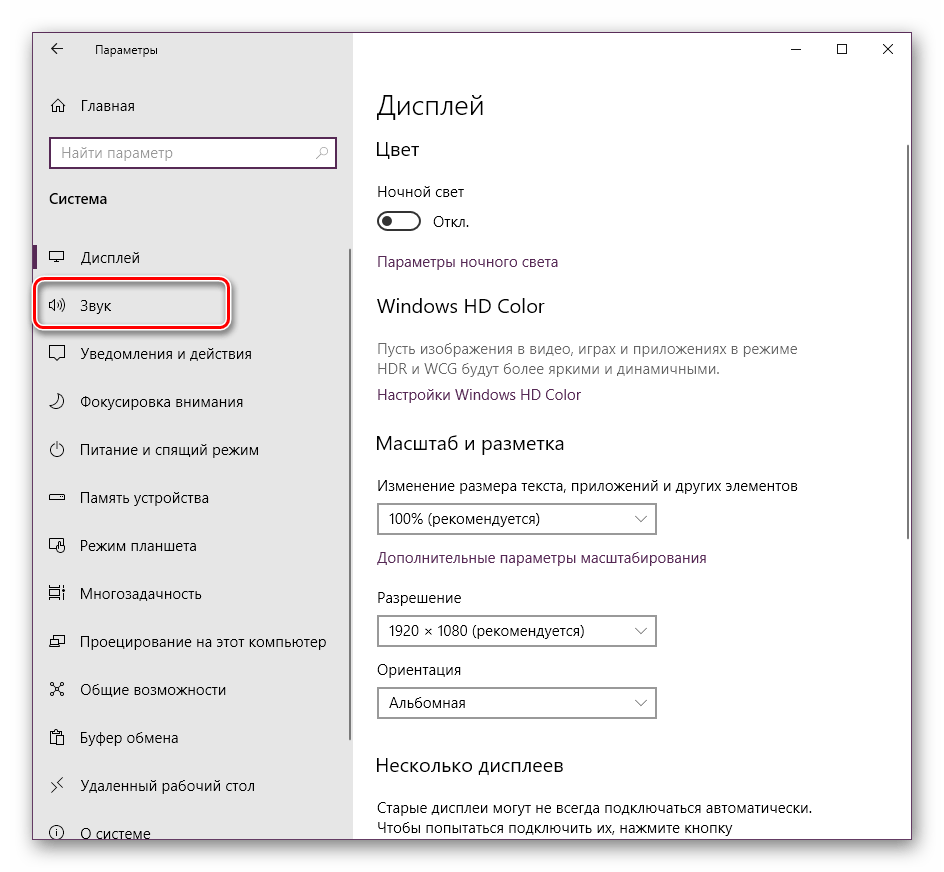
Task: Click the back arrow in title bar
Action: click(x=57, y=49)
